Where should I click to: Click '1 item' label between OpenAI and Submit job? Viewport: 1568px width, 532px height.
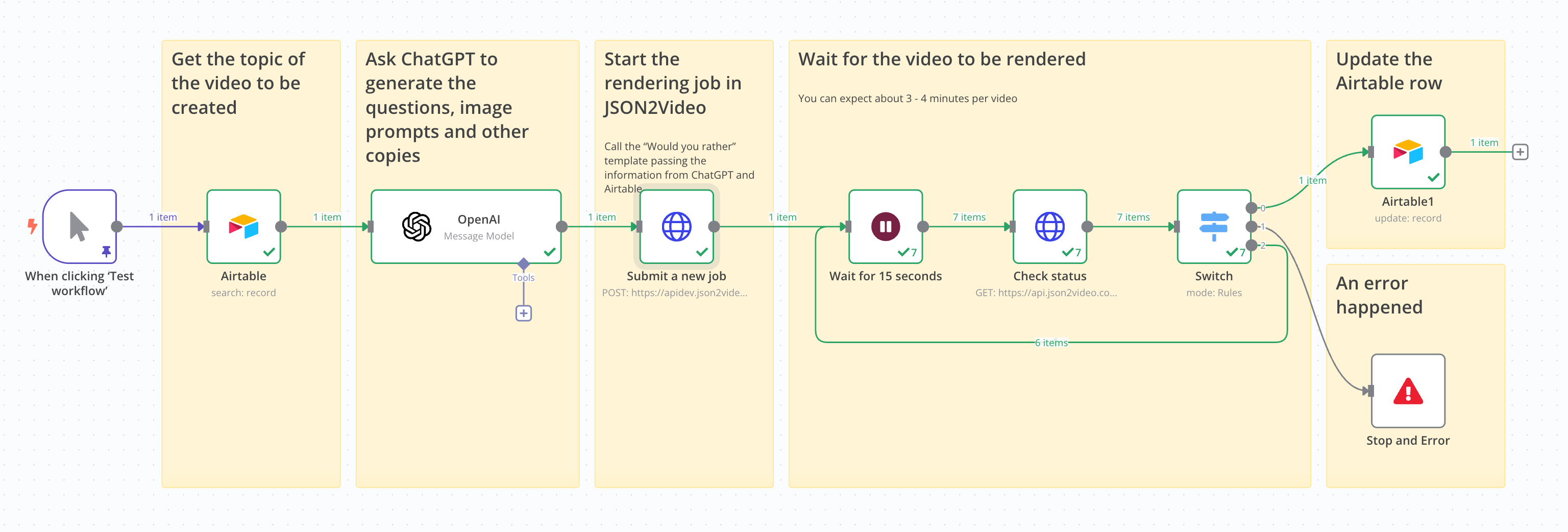[601, 217]
